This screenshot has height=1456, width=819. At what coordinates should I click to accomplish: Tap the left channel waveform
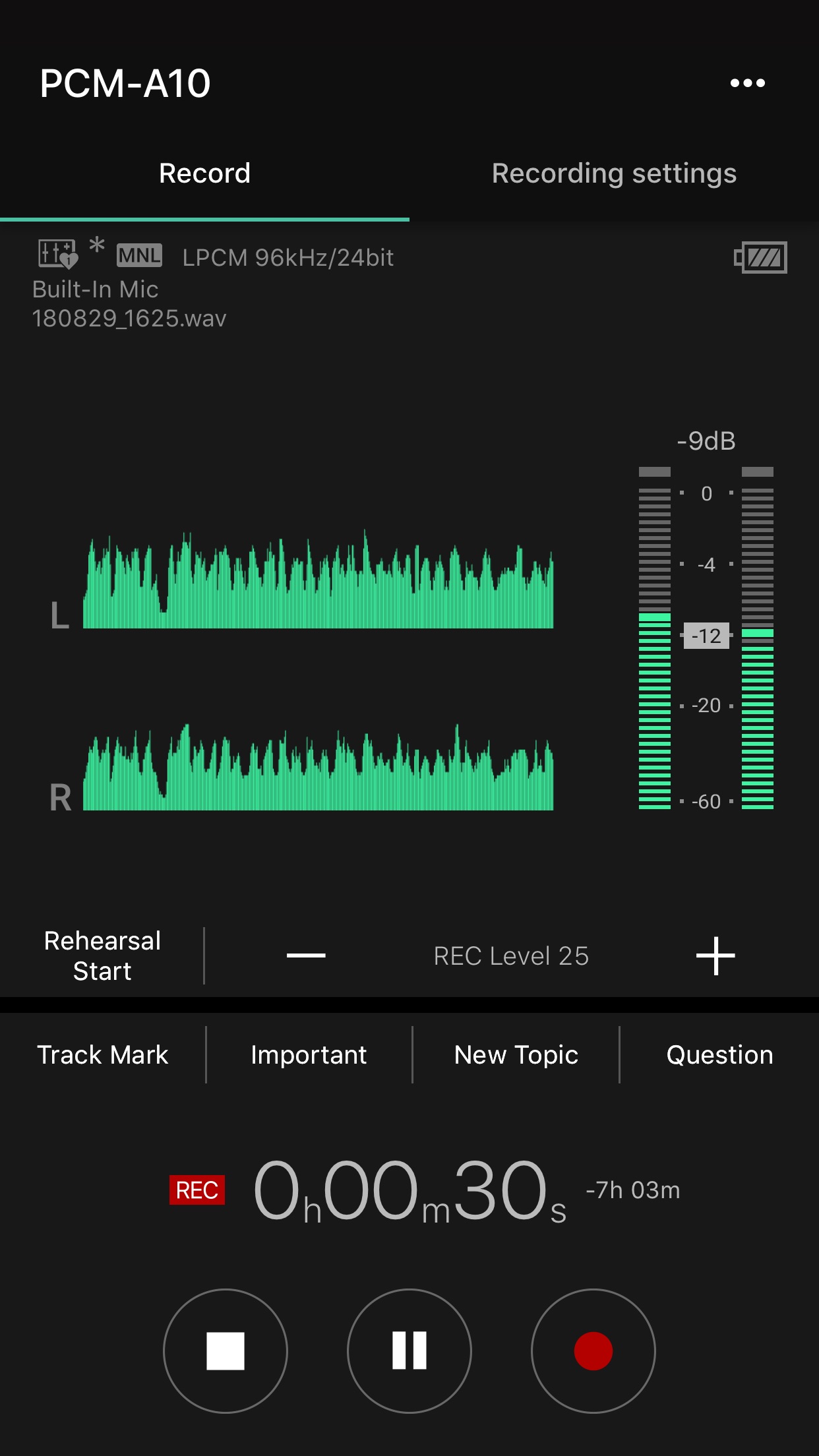tap(318, 580)
